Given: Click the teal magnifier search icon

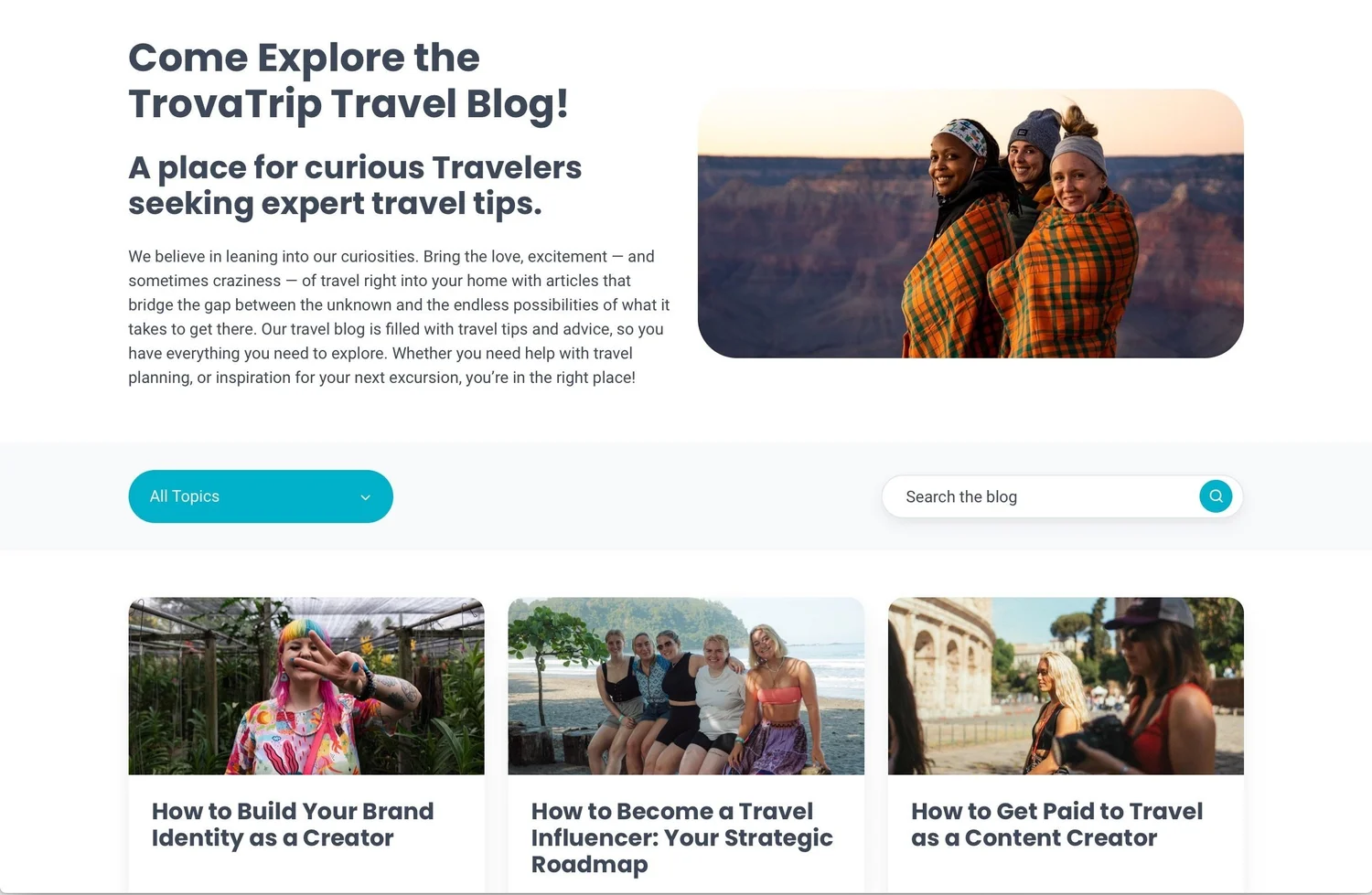Looking at the screenshot, I should (x=1216, y=496).
